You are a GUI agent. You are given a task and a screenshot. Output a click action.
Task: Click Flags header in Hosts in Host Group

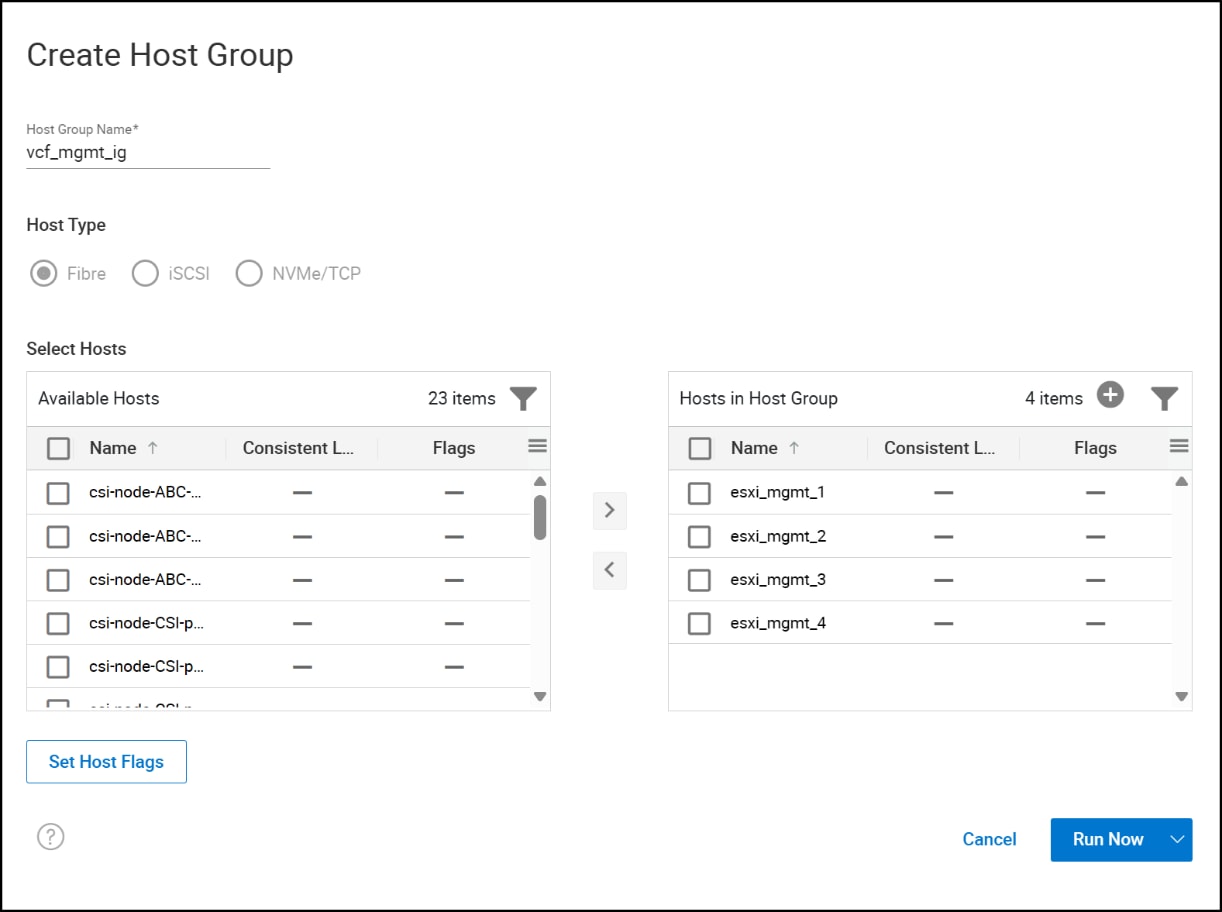click(x=1095, y=448)
